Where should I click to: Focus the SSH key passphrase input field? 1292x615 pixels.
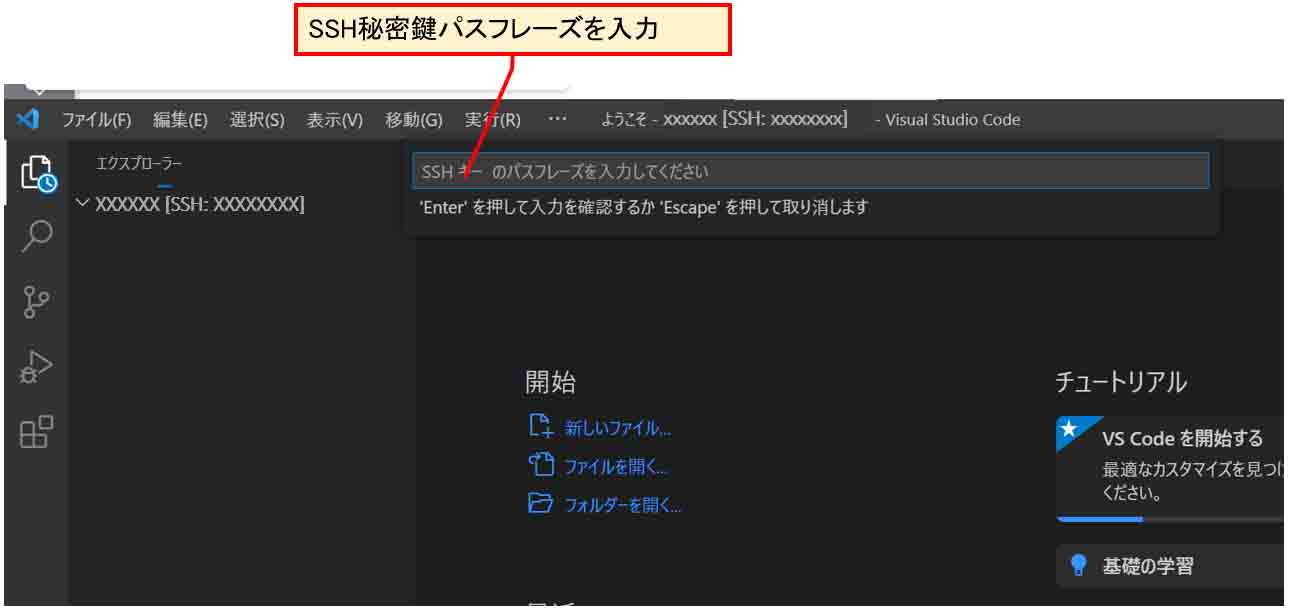[x=810, y=171]
